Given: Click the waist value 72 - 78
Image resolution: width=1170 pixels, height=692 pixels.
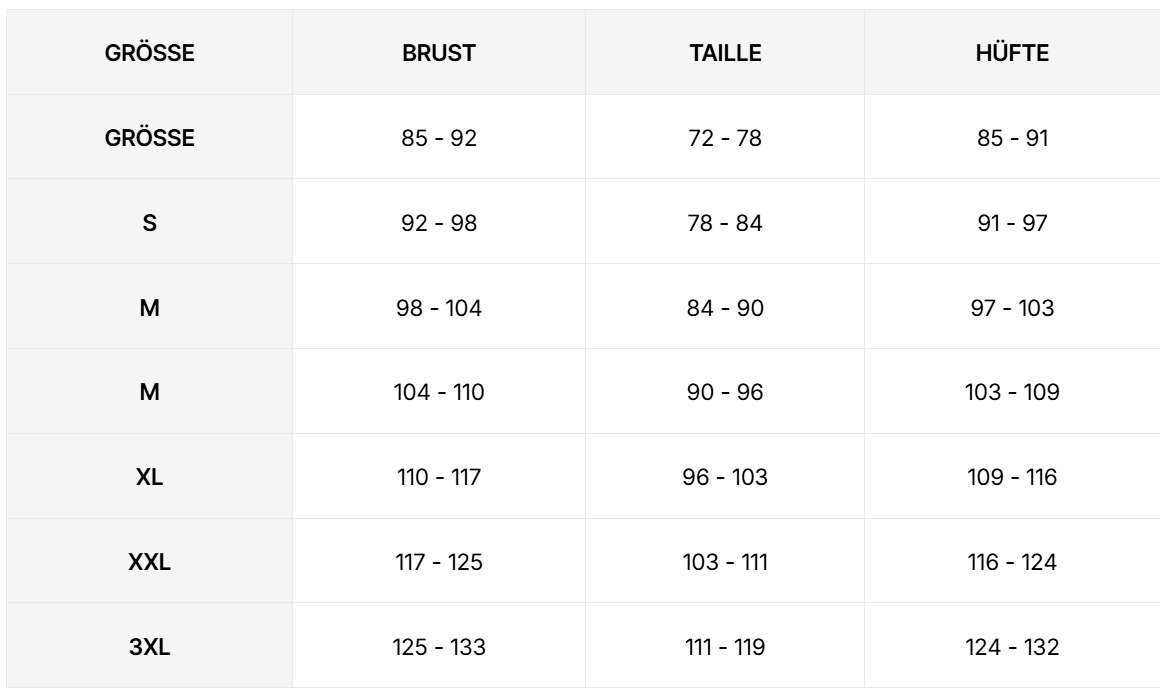Looking at the screenshot, I should pyautogui.click(x=726, y=138).
